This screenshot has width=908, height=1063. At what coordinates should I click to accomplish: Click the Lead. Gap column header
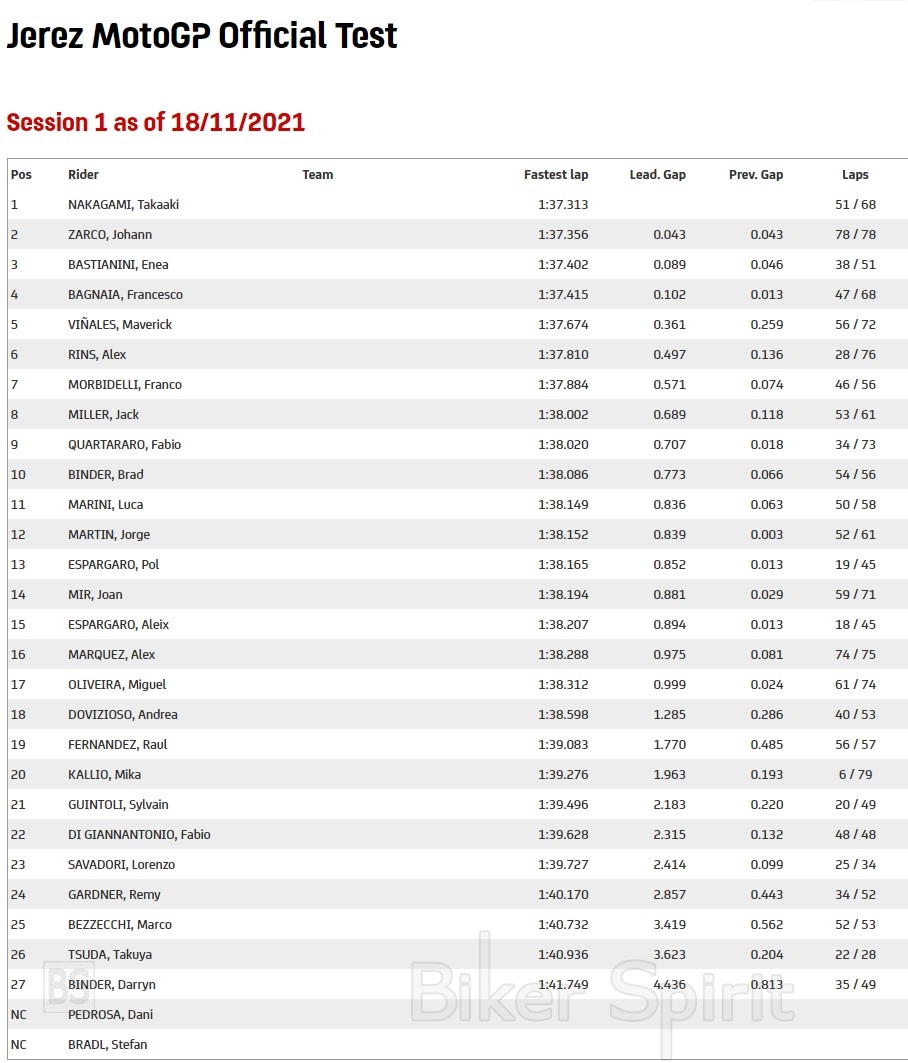657,174
